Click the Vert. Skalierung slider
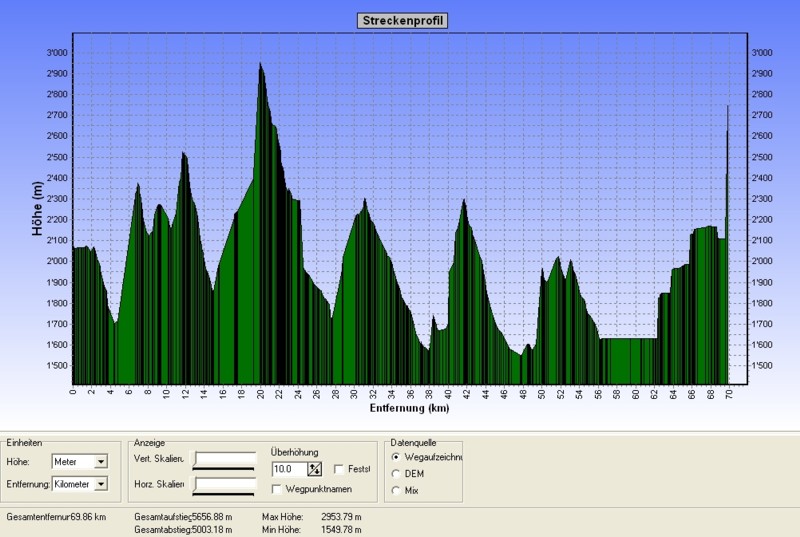Image resolution: width=800 pixels, height=537 pixels. (x=224, y=460)
